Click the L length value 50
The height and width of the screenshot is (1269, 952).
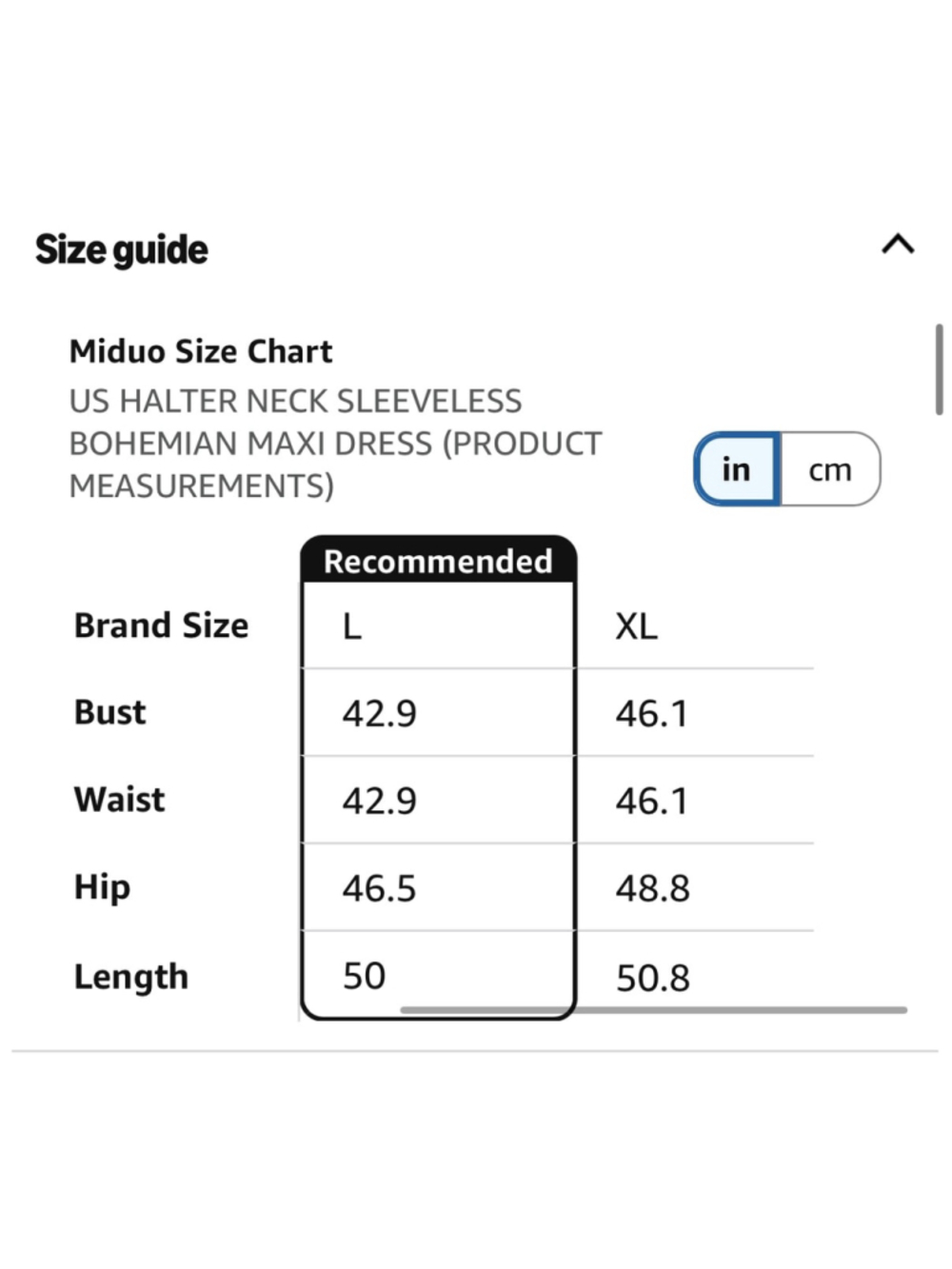click(365, 976)
